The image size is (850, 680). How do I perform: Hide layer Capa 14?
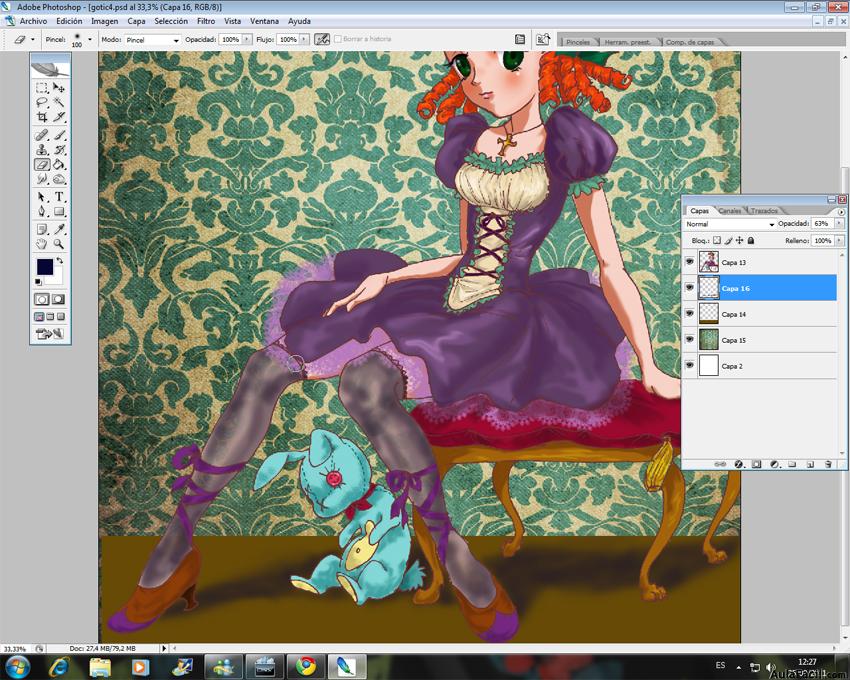[x=690, y=314]
